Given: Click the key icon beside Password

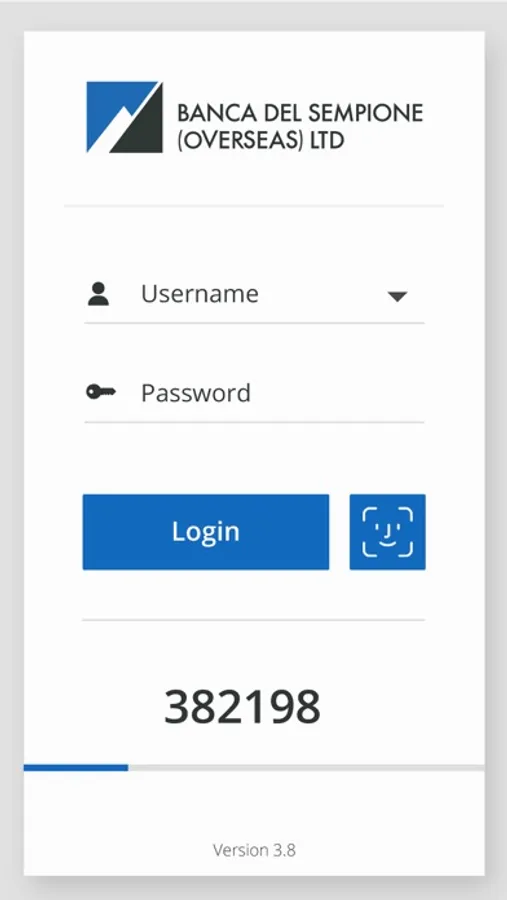Looking at the screenshot, I should click(x=100, y=393).
